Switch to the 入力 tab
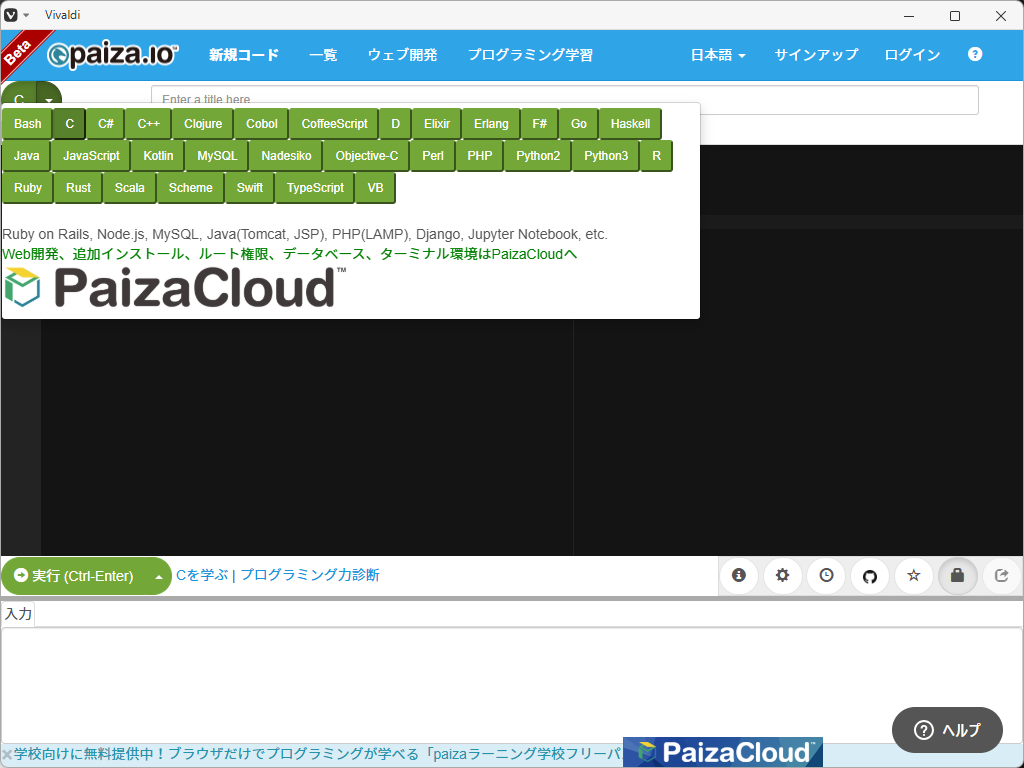 coord(18,614)
